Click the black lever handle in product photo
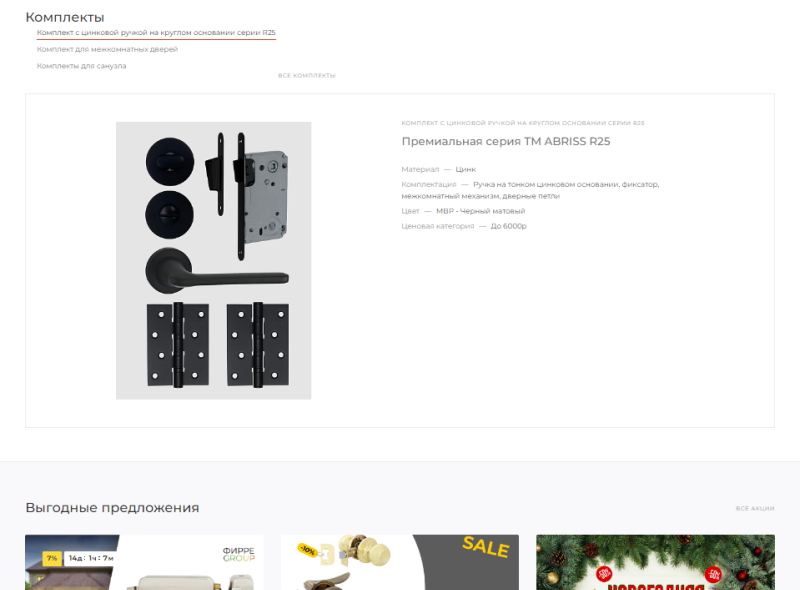The image size is (800, 590). pos(217,272)
